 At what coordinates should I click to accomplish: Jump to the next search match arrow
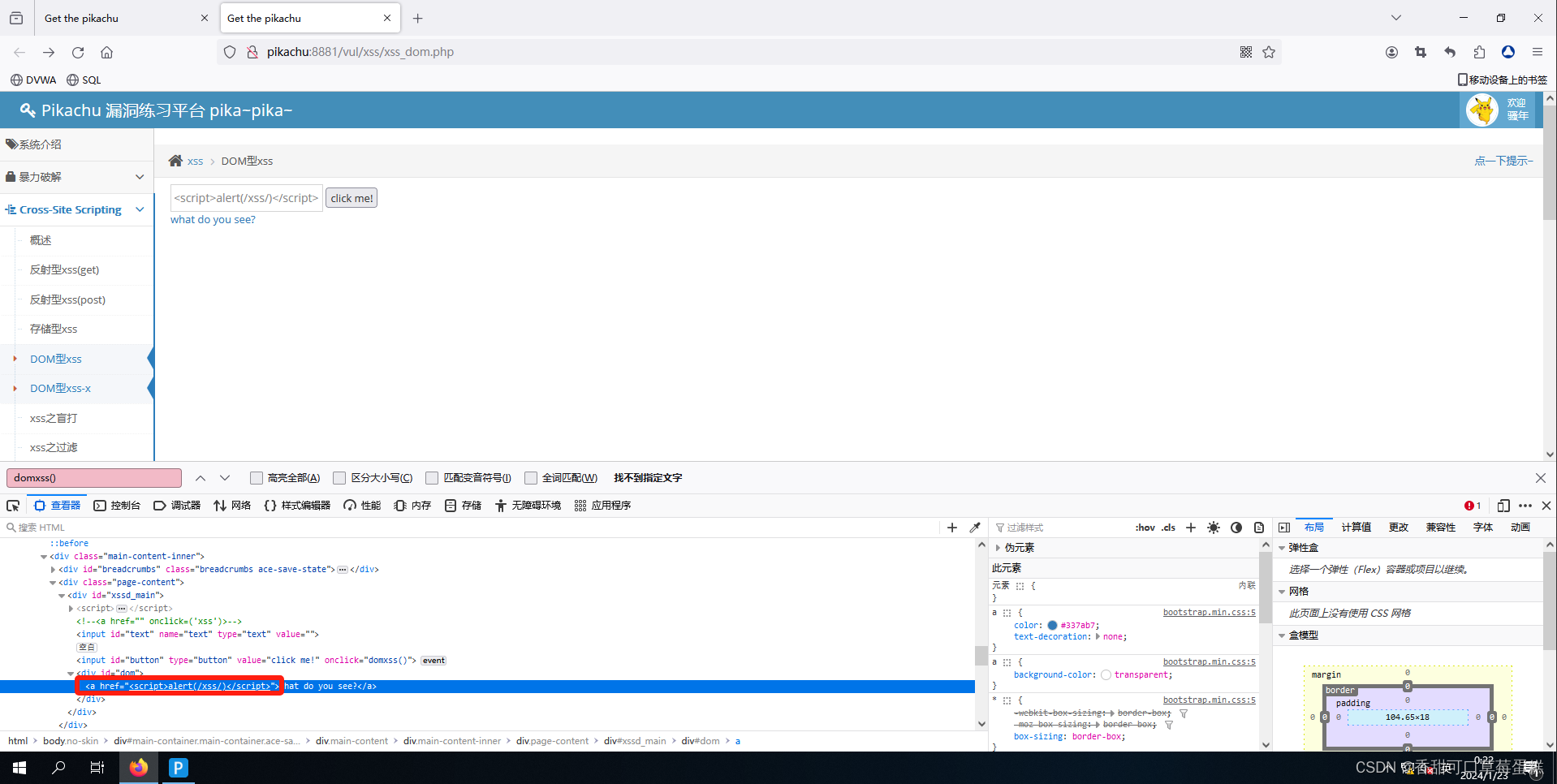pyautogui.click(x=225, y=478)
